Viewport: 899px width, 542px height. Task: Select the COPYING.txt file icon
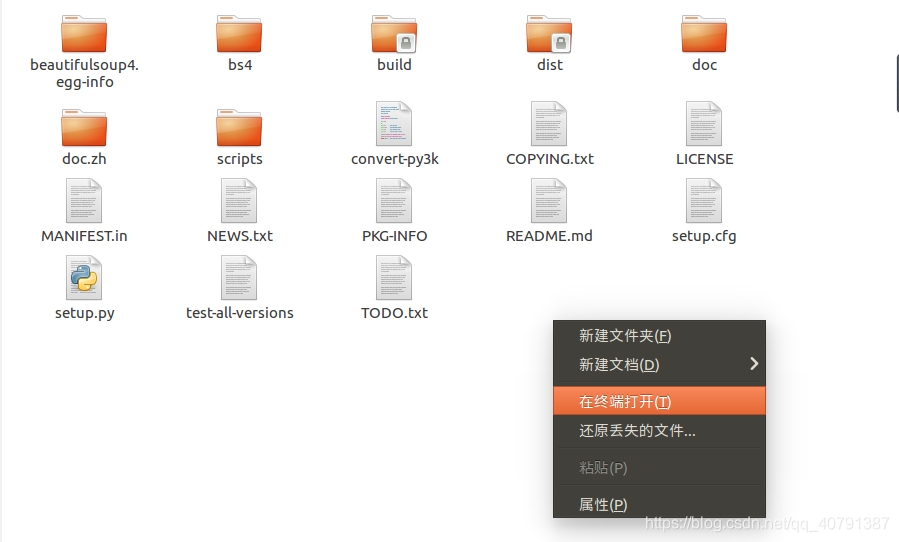549,124
